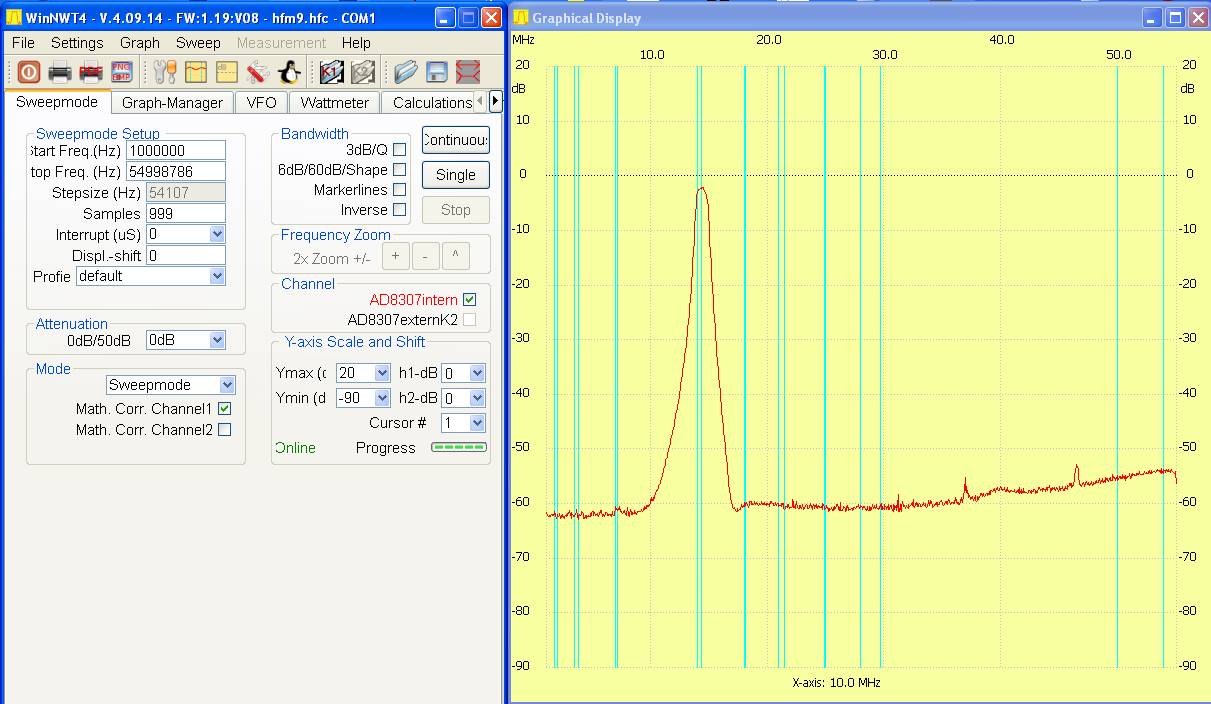The width and height of the screenshot is (1211, 704).
Task: Open file with the folder toolbar icon
Action: (x=405, y=72)
